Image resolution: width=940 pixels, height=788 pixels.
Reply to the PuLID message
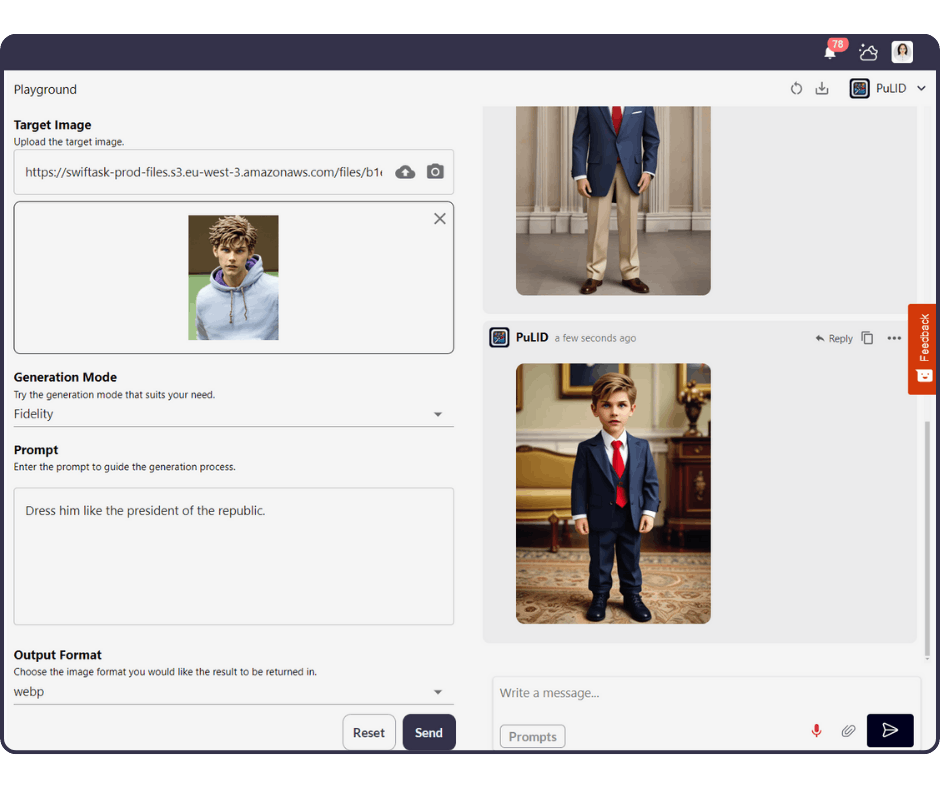834,338
